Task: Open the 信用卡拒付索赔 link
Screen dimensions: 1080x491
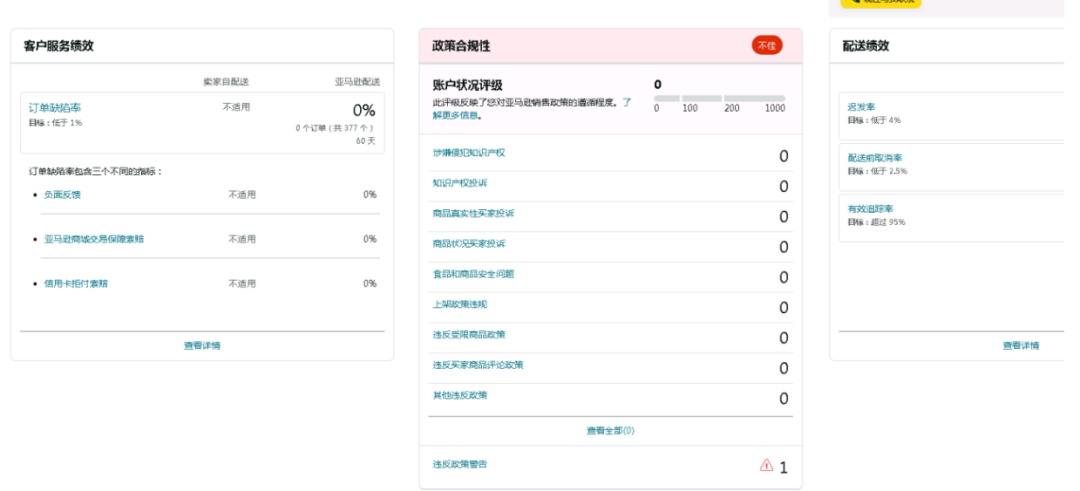Action: (x=76, y=283)
